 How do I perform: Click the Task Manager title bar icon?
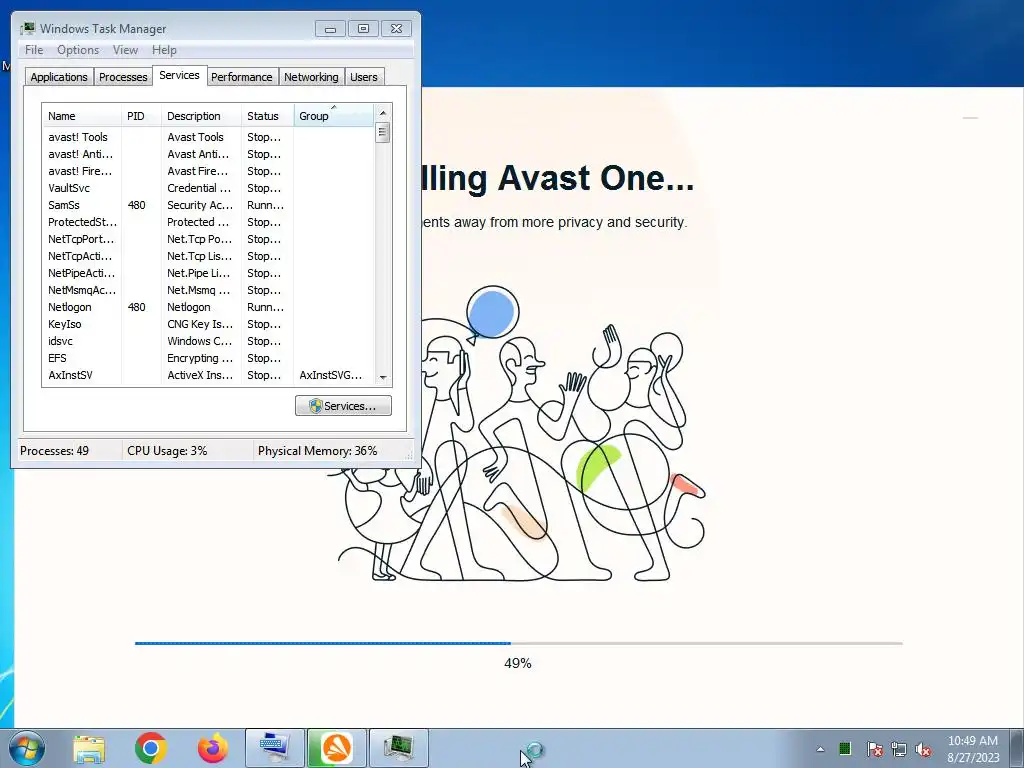pyautogui.click(x=27, y=28)
